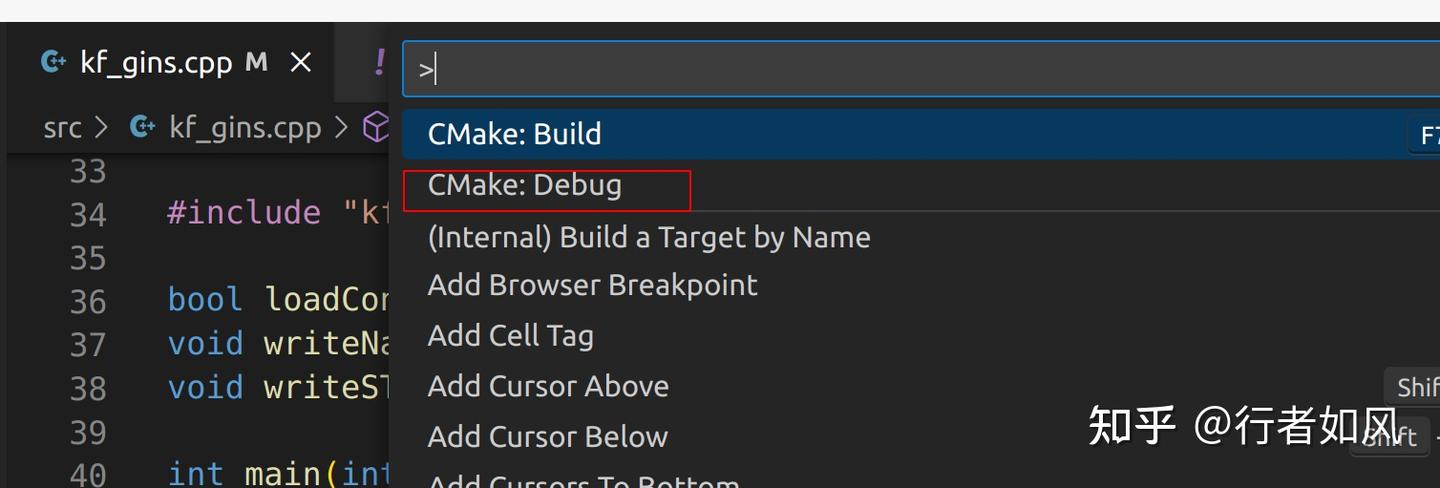Click line number 36 in the gutter
This screenshot has width=1440, height=488.
pos(88,301)
